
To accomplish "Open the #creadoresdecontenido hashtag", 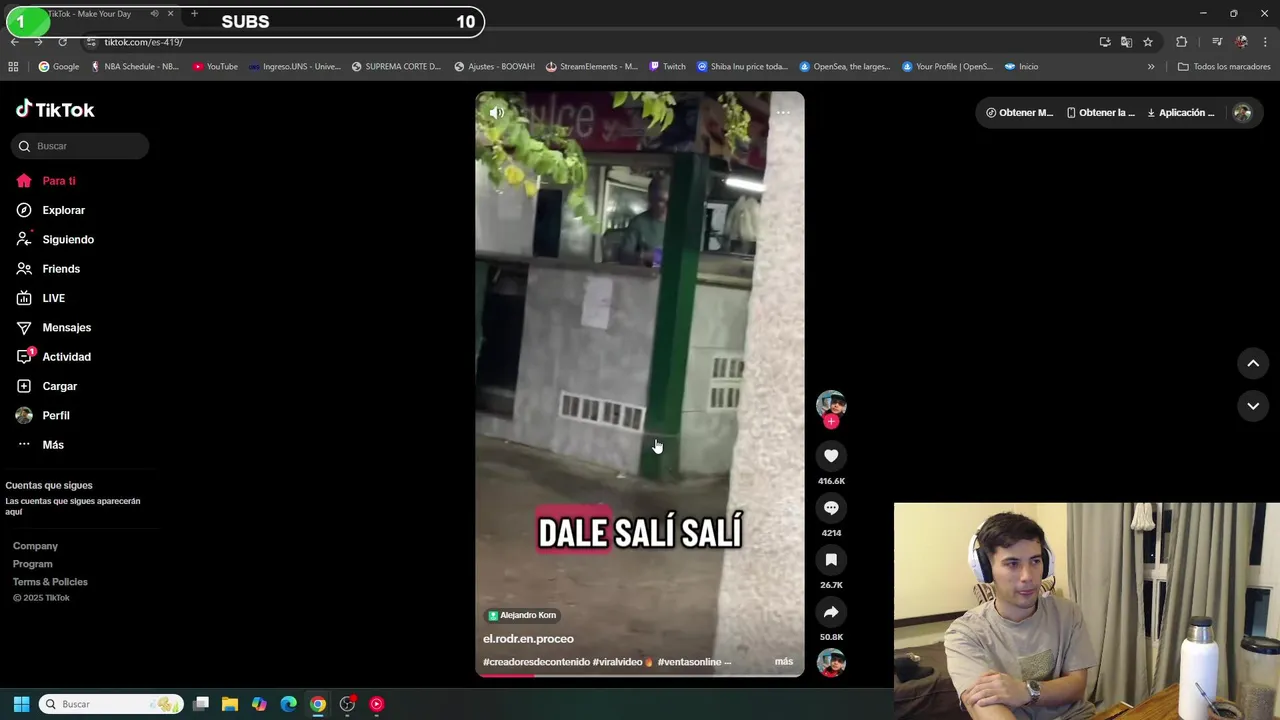I will click(536, 662).
